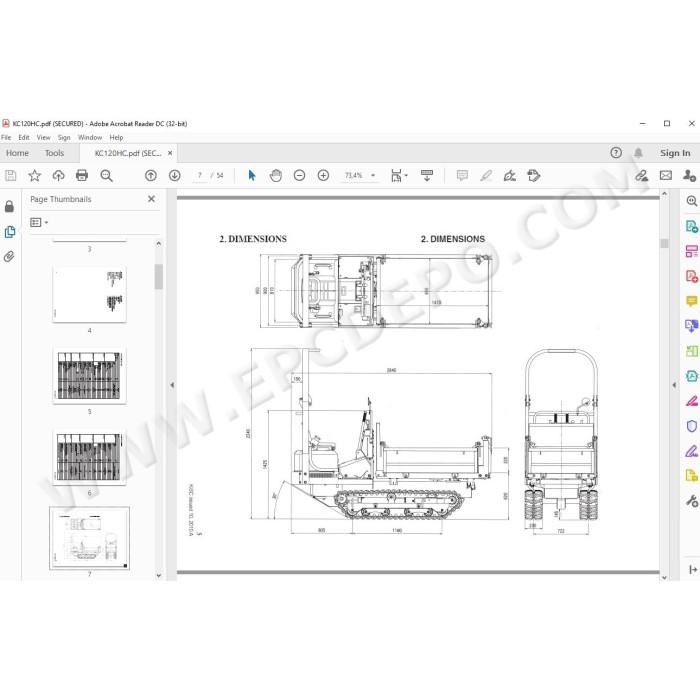Select the KC120HC.pdf document tab
This screenshot has height=700, width=700.
point(128,153)
